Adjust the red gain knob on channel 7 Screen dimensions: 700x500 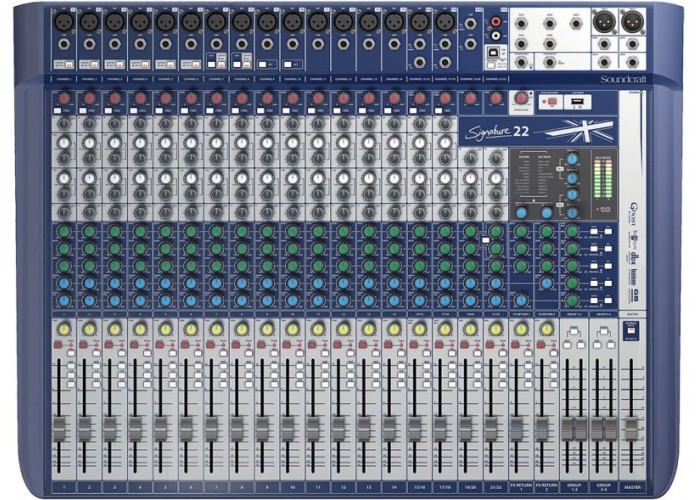coord(216,98)
